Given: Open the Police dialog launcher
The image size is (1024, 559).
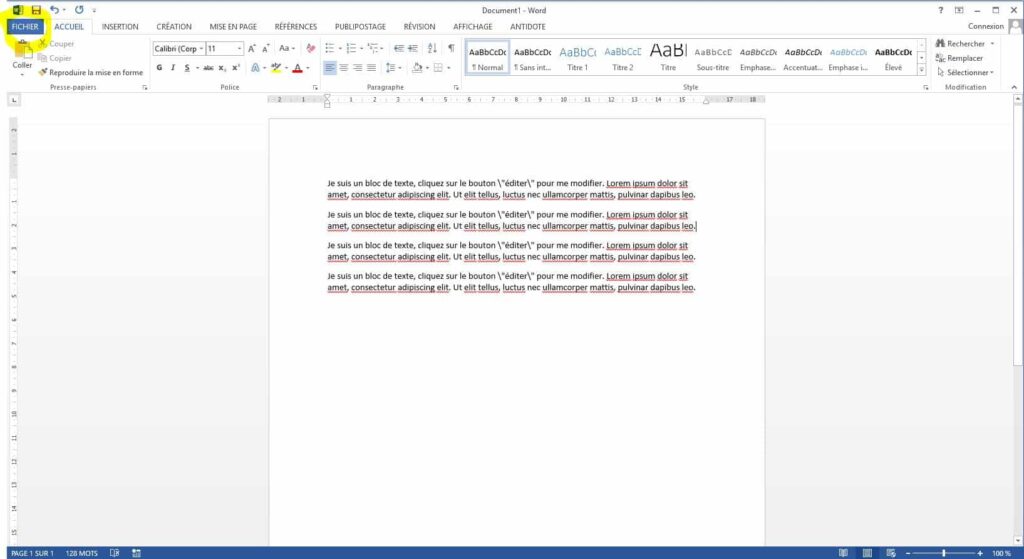Looking at the screenshot, I should 315,88.
